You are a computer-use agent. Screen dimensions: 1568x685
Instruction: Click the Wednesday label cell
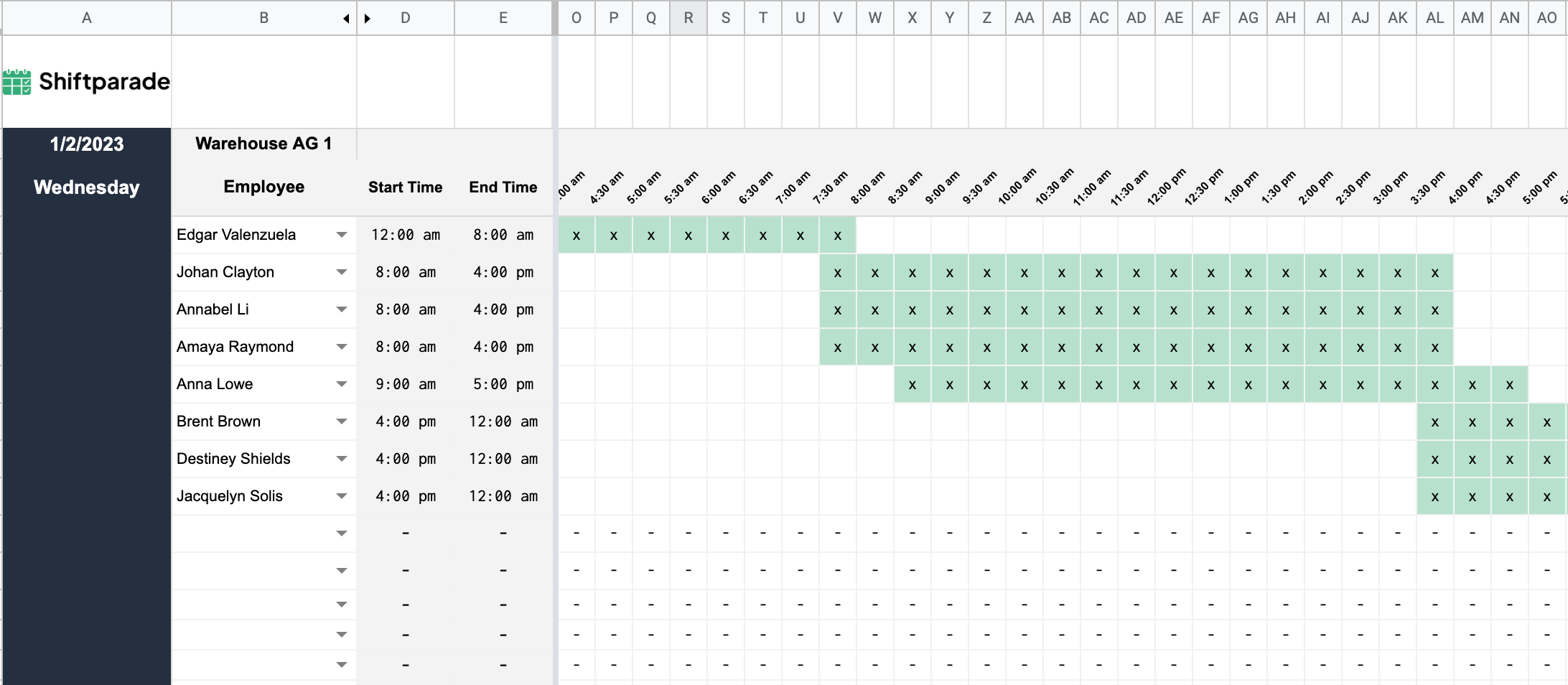(86, 187)
